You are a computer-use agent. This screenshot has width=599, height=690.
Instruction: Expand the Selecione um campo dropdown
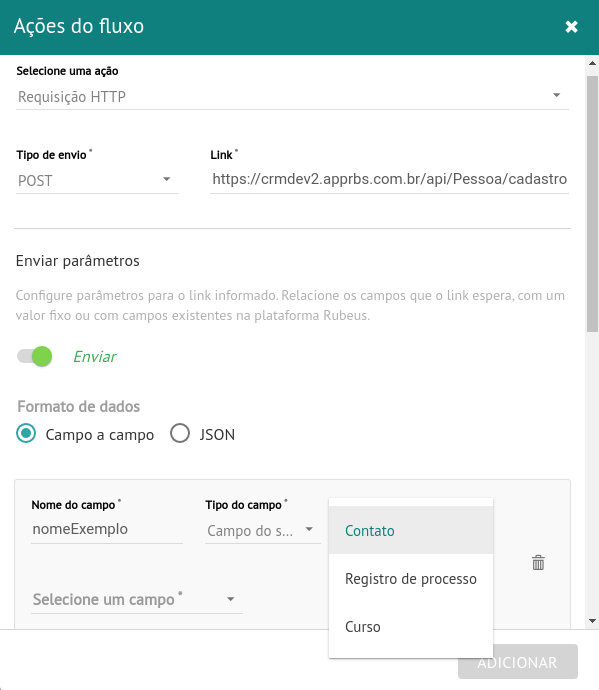pyautogui.click(x=137, y=599)
